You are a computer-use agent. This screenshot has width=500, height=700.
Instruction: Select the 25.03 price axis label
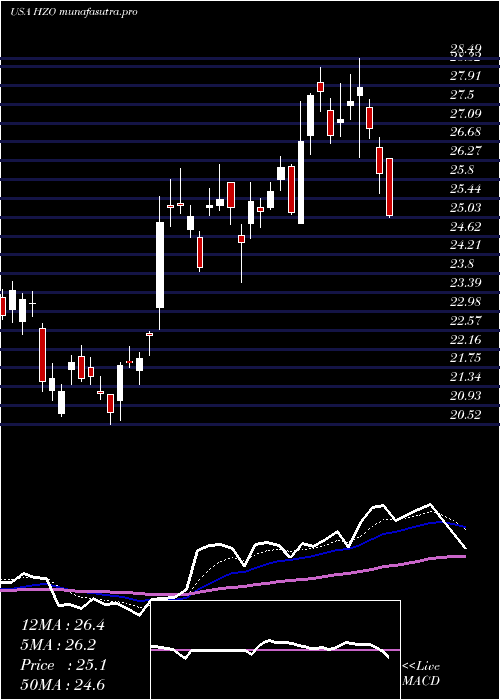tap(466, 208)
